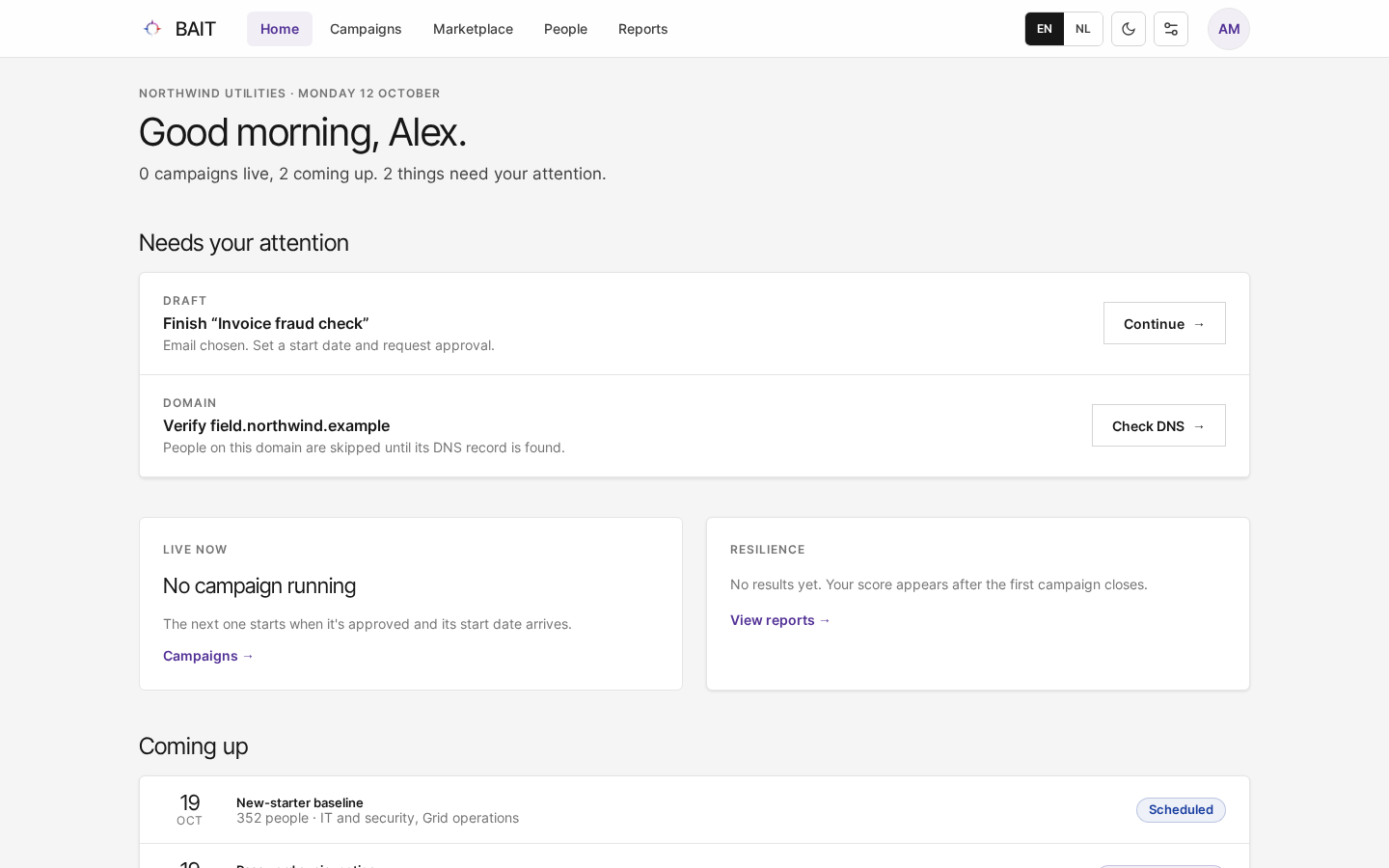Select the "Finish Invoice fraud check" title

[266, 323]
